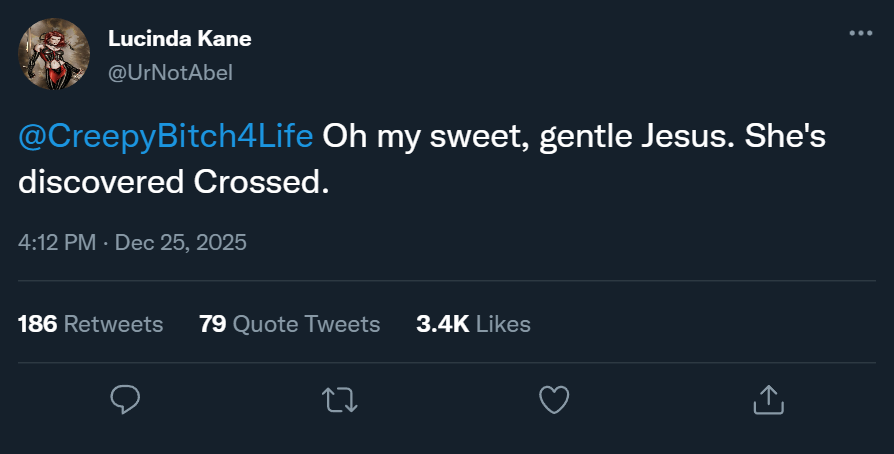Like the tweet with the heart icon
894x454 pixels.
click(x=553, y=400)
